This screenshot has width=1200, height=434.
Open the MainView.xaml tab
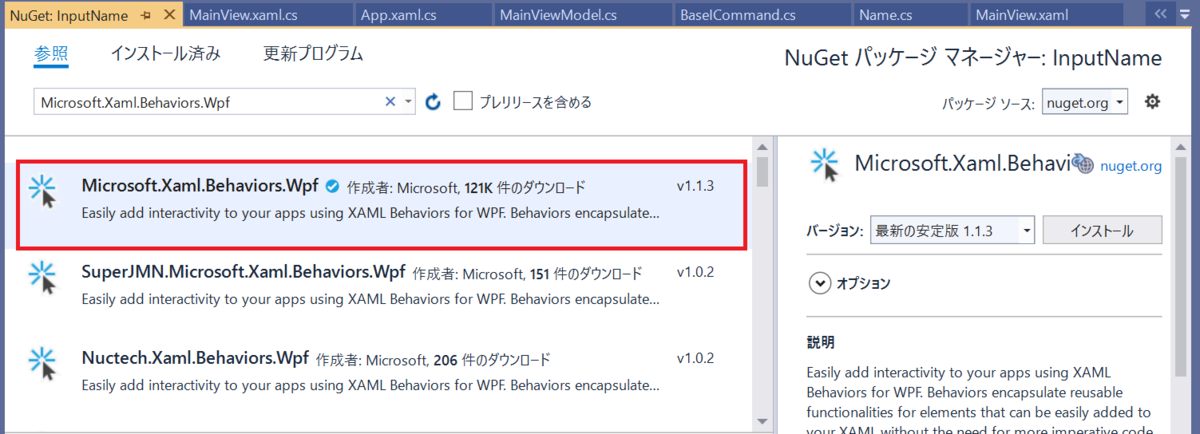coord(1022,15)
